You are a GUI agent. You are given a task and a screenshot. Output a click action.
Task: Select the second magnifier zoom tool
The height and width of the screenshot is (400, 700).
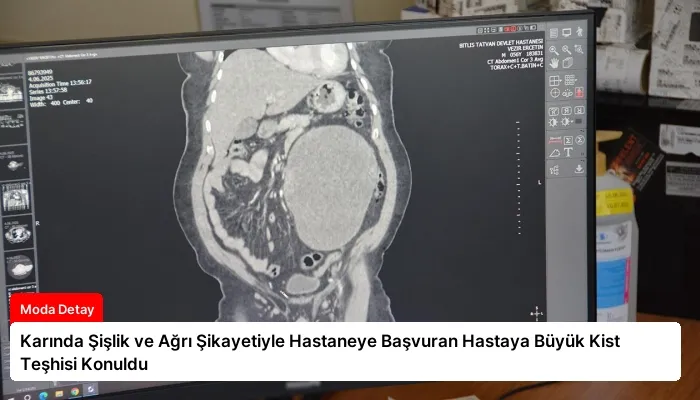567,50
